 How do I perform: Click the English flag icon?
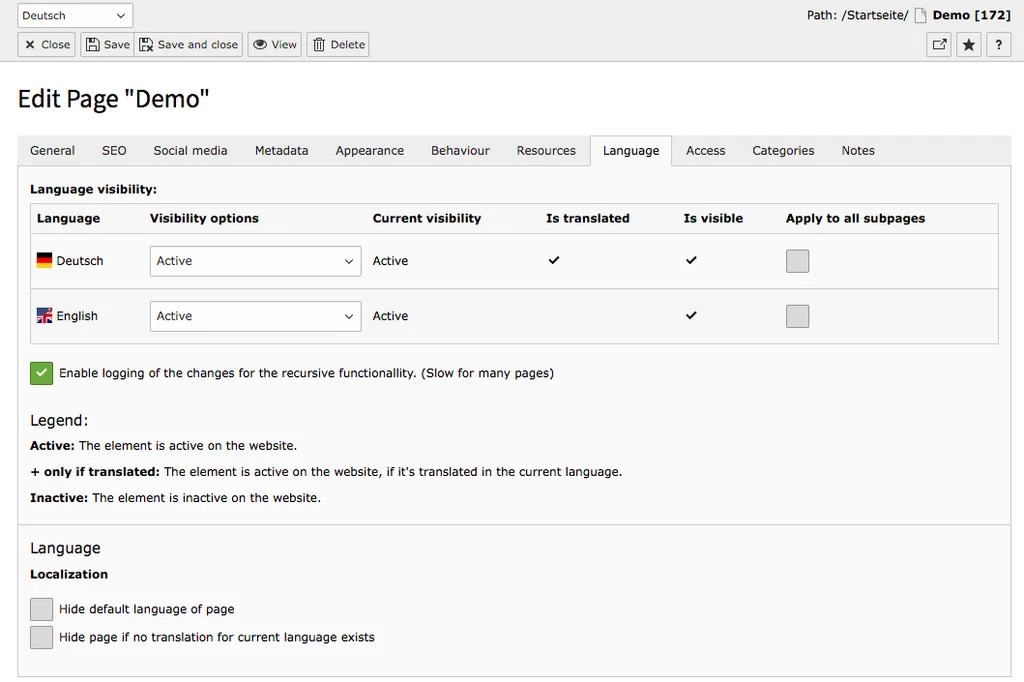tap(43, 315)
